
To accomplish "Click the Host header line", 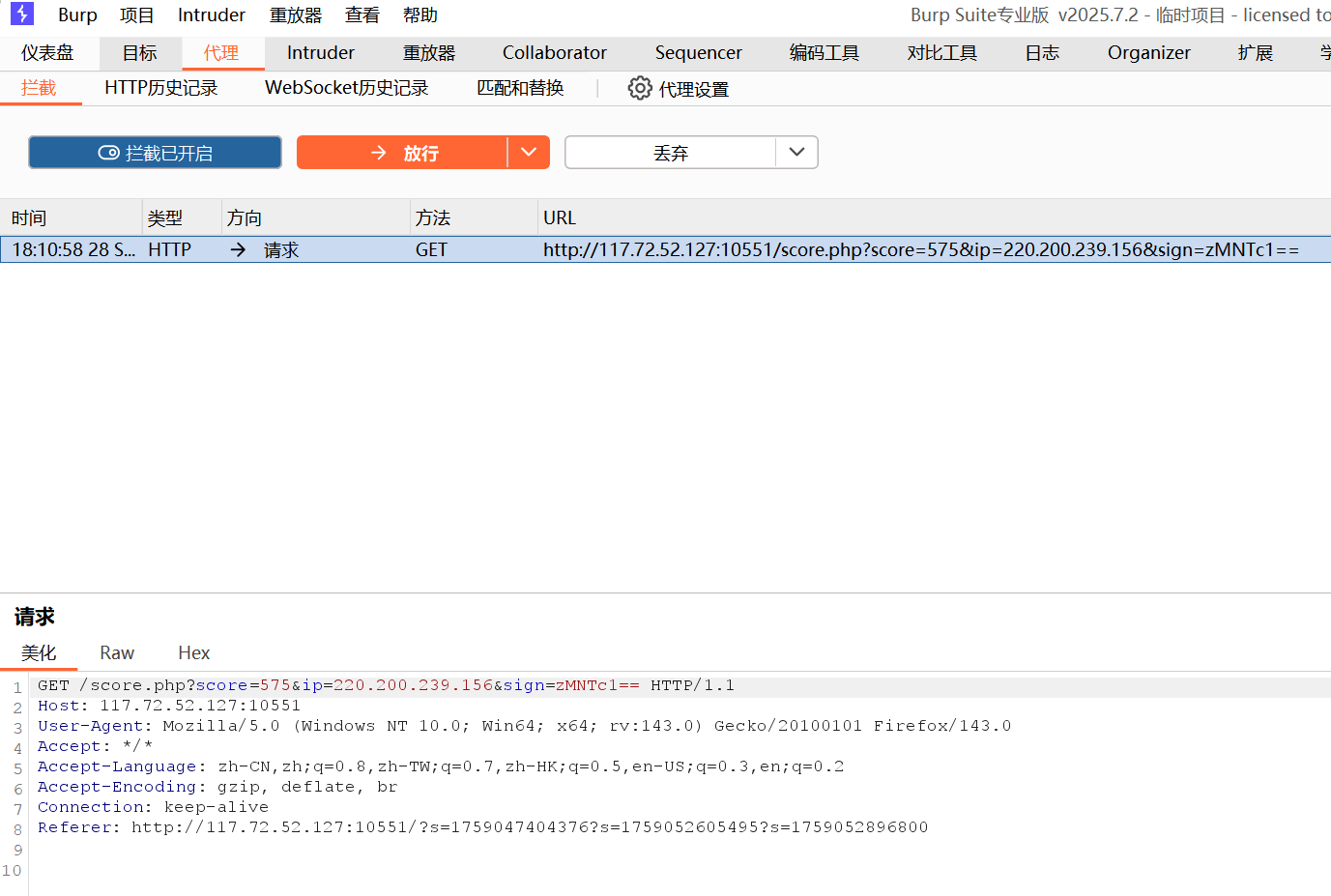I will coord(169,706).
